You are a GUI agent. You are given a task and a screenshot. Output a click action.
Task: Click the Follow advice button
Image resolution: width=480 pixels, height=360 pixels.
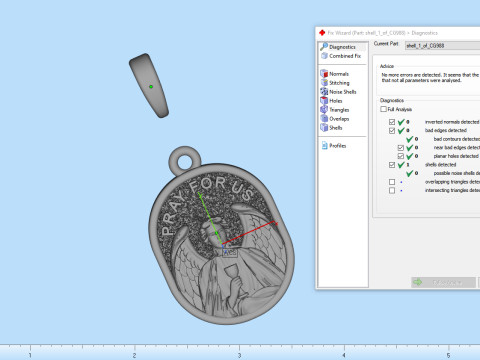[x=443, y=282]
